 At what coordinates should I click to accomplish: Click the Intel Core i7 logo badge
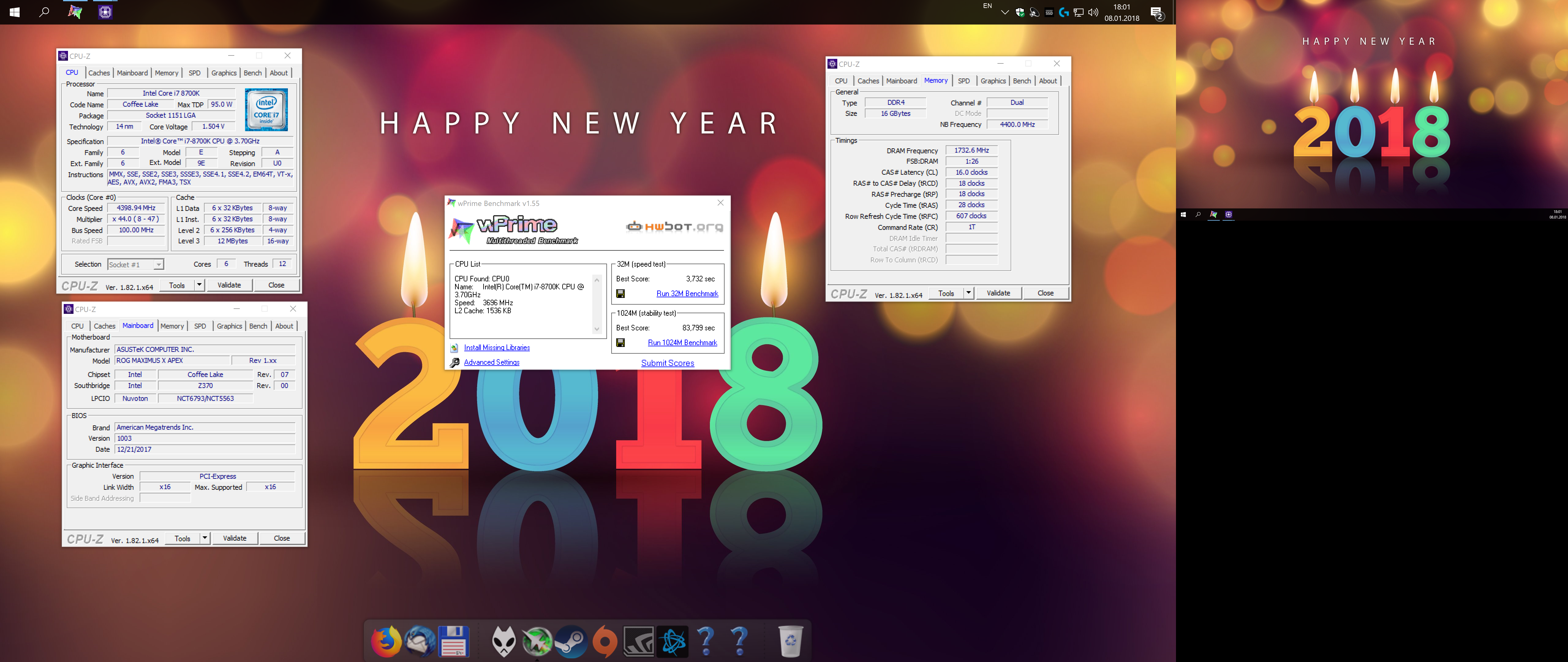coord(266,110)
